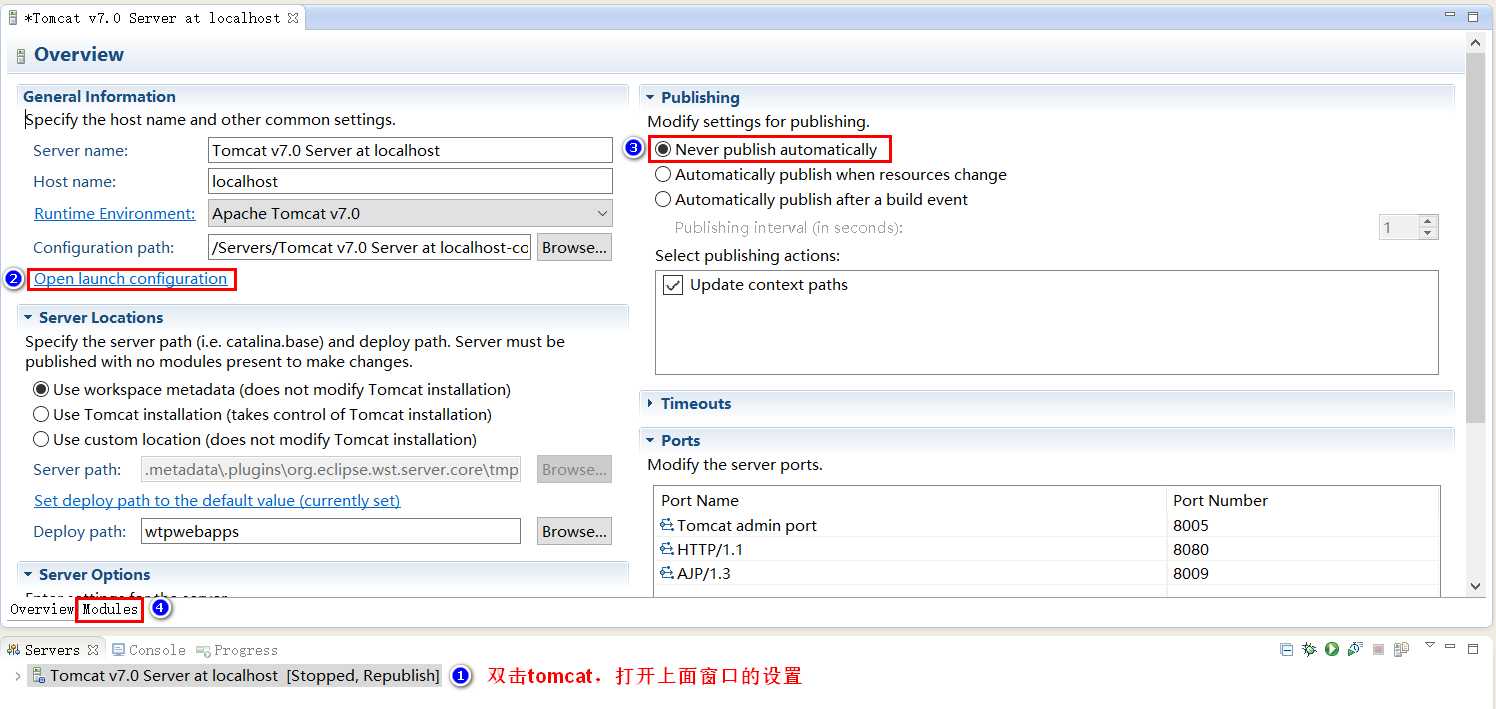Publish to the server icon
The width and height of the screenshot is (1496, 709).
tap(1401, 649)
